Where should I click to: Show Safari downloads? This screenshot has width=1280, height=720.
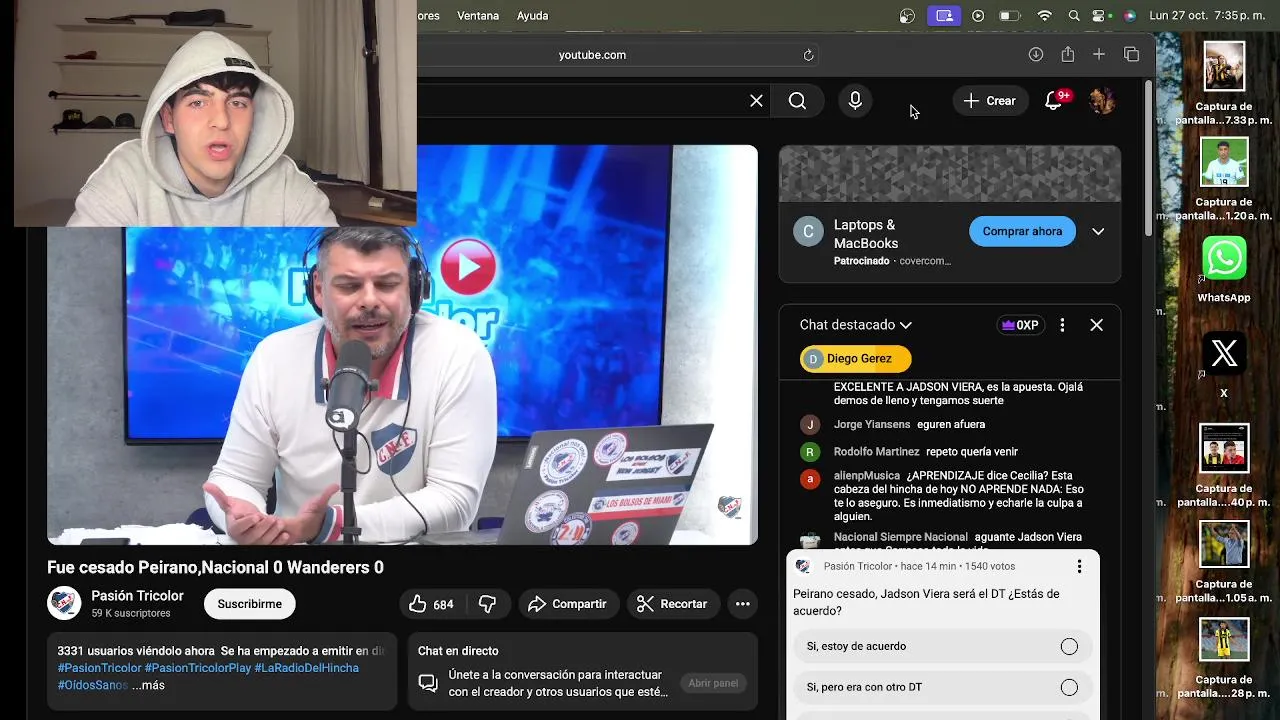coord(1036,55)
